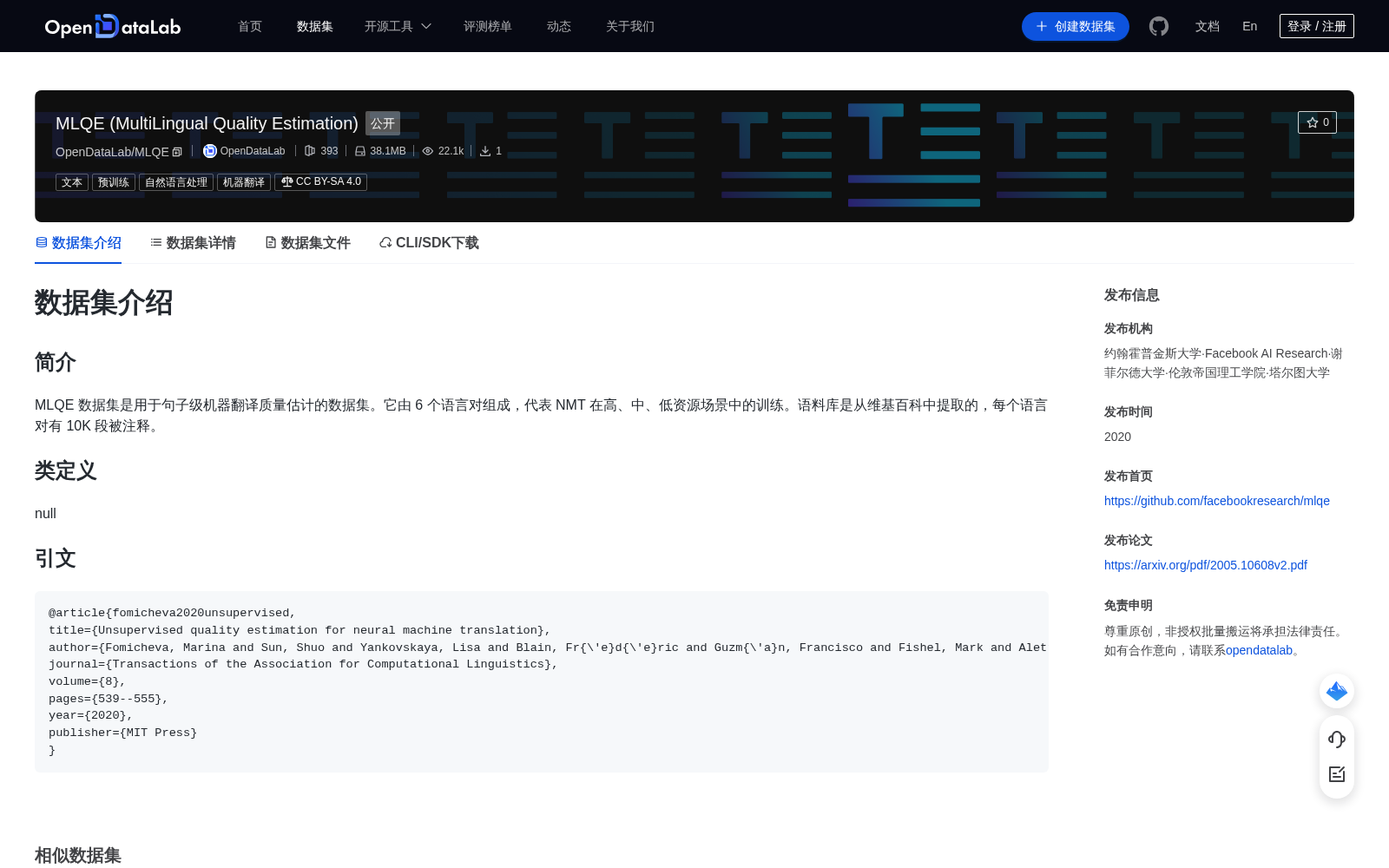Switch to CLI/SDK下载 tab

pyautogui.click(x=429, y=243)
